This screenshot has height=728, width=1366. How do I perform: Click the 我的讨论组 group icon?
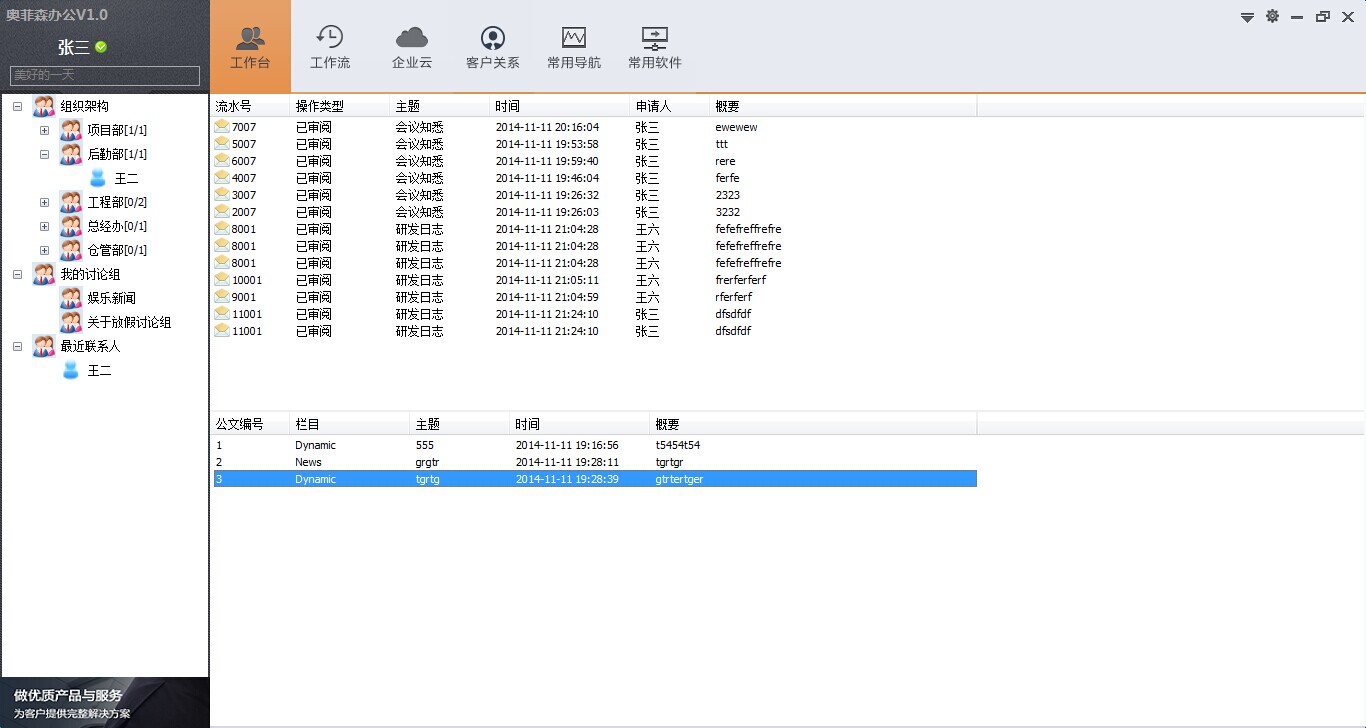pos(43,274)
